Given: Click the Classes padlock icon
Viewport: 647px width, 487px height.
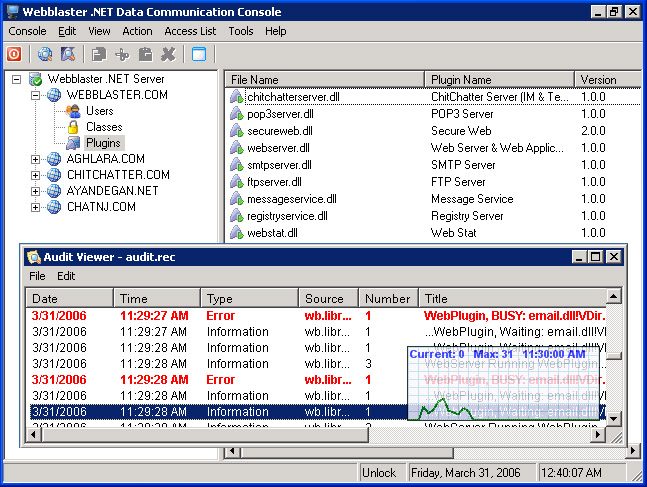Looking at the screenshot, I should tap(73, 127).
